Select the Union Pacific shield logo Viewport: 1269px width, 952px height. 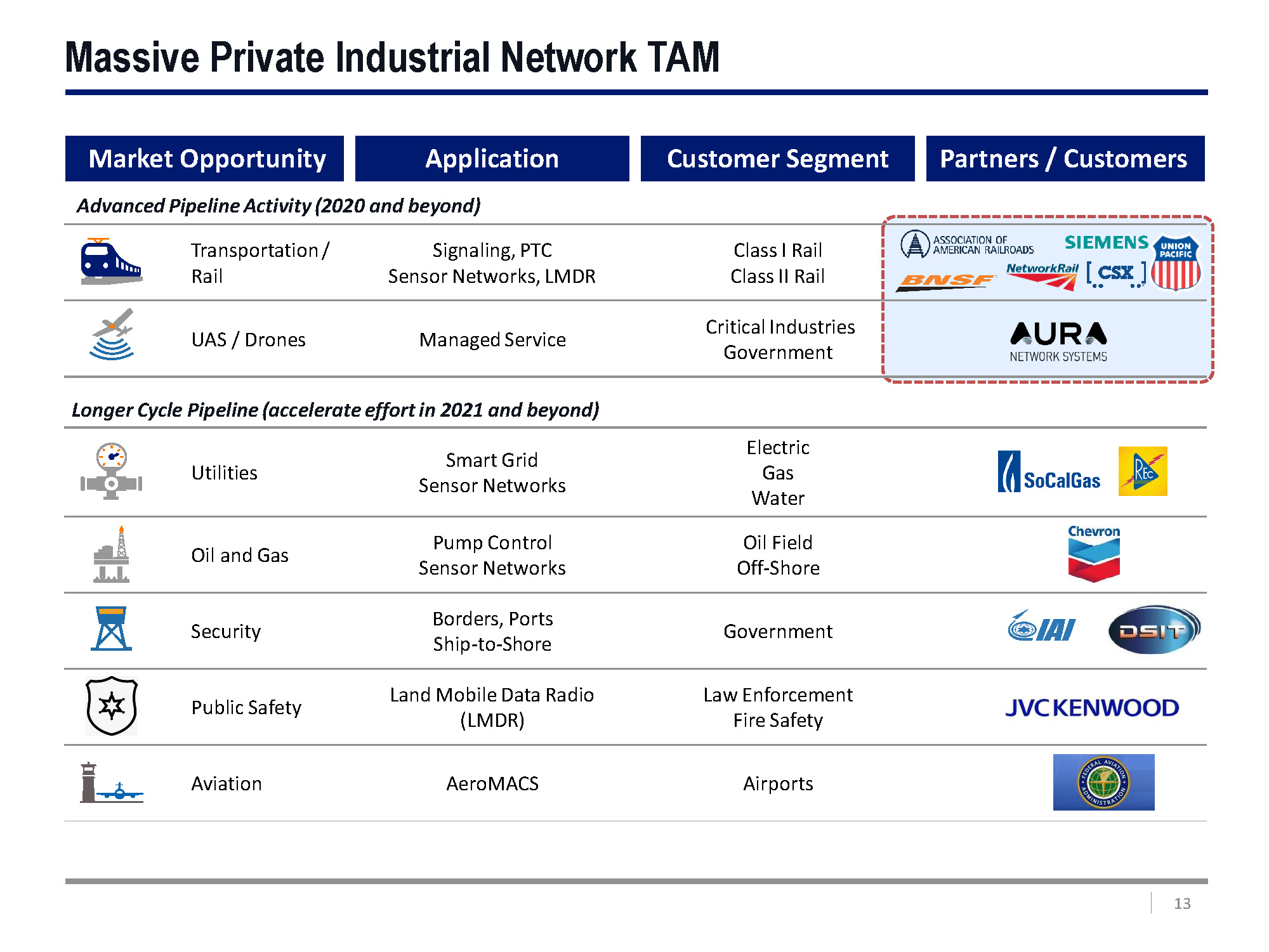pyautogui.click(x=1176, y=263)
